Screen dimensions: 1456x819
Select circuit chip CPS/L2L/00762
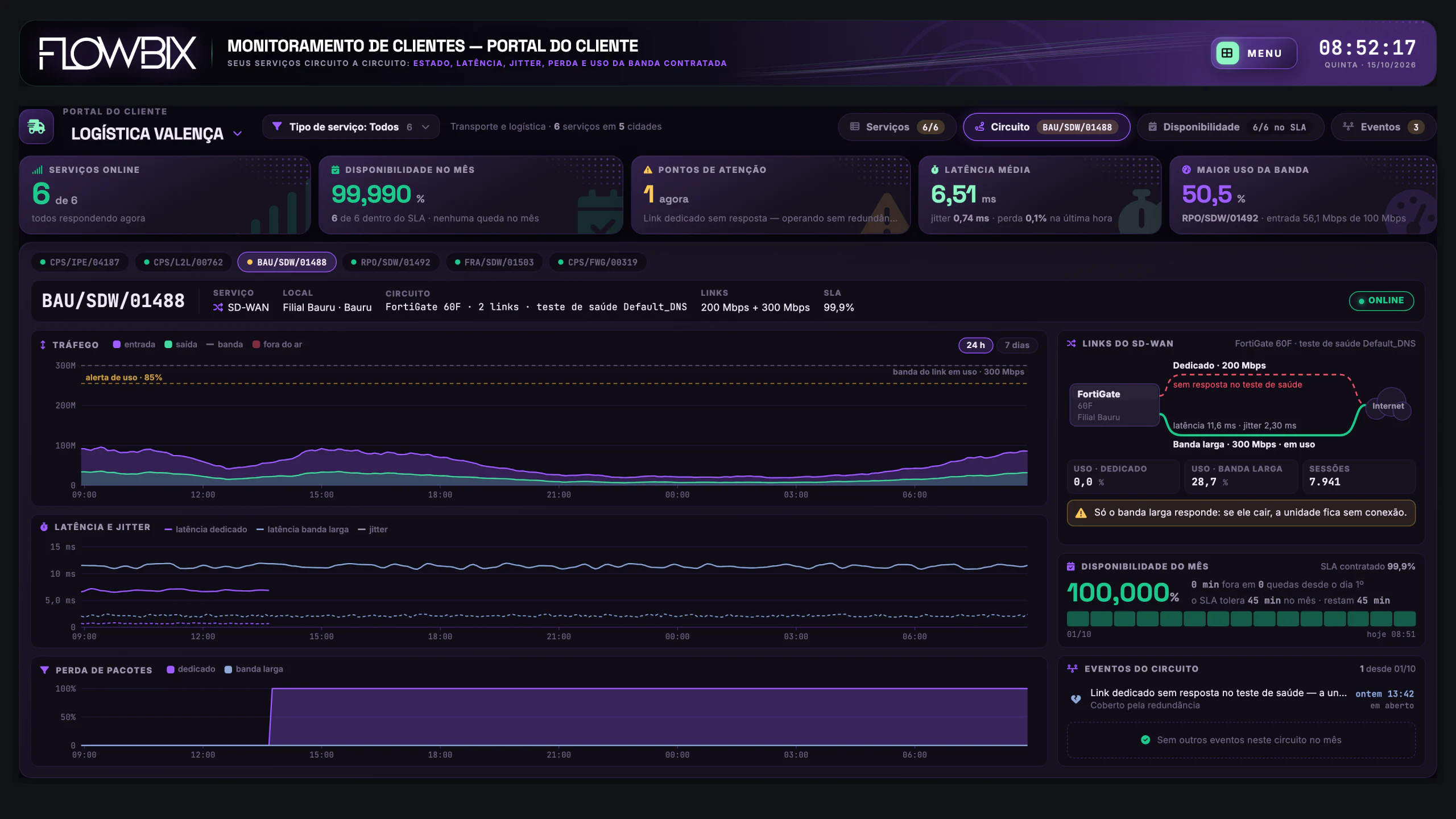(183, 262)
